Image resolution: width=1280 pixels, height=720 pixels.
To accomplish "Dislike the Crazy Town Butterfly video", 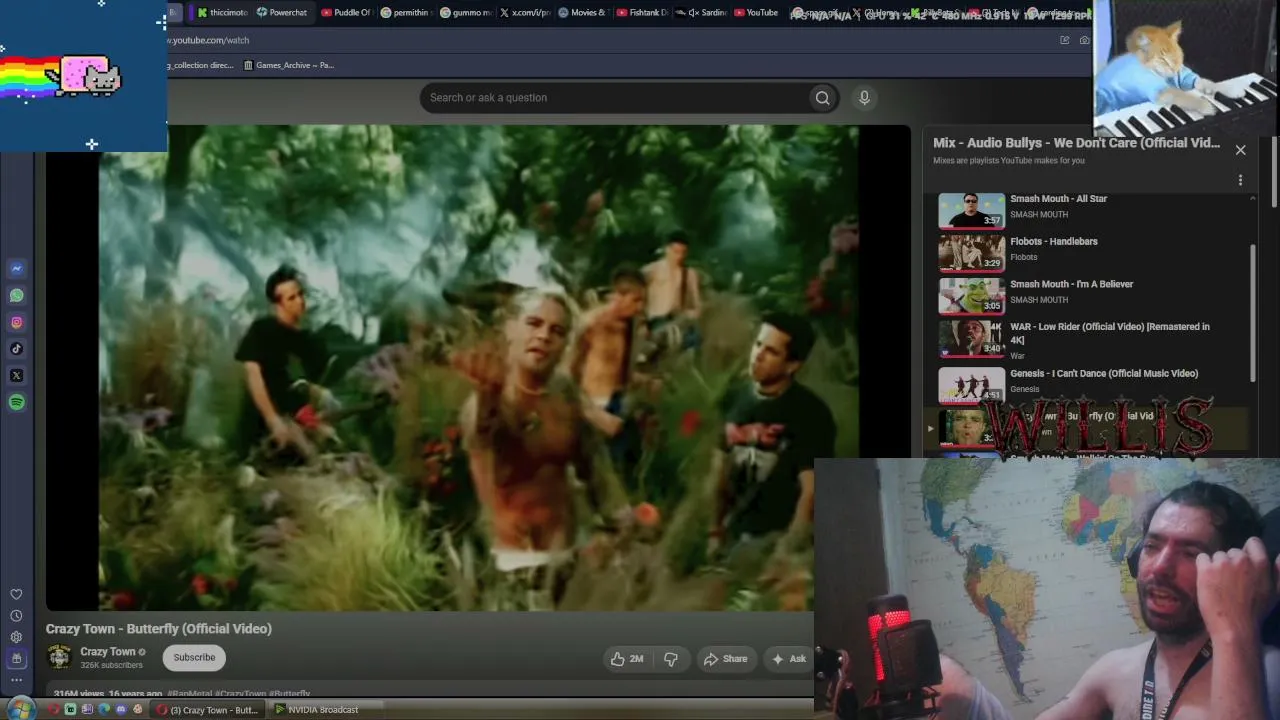I will point(671,659).
